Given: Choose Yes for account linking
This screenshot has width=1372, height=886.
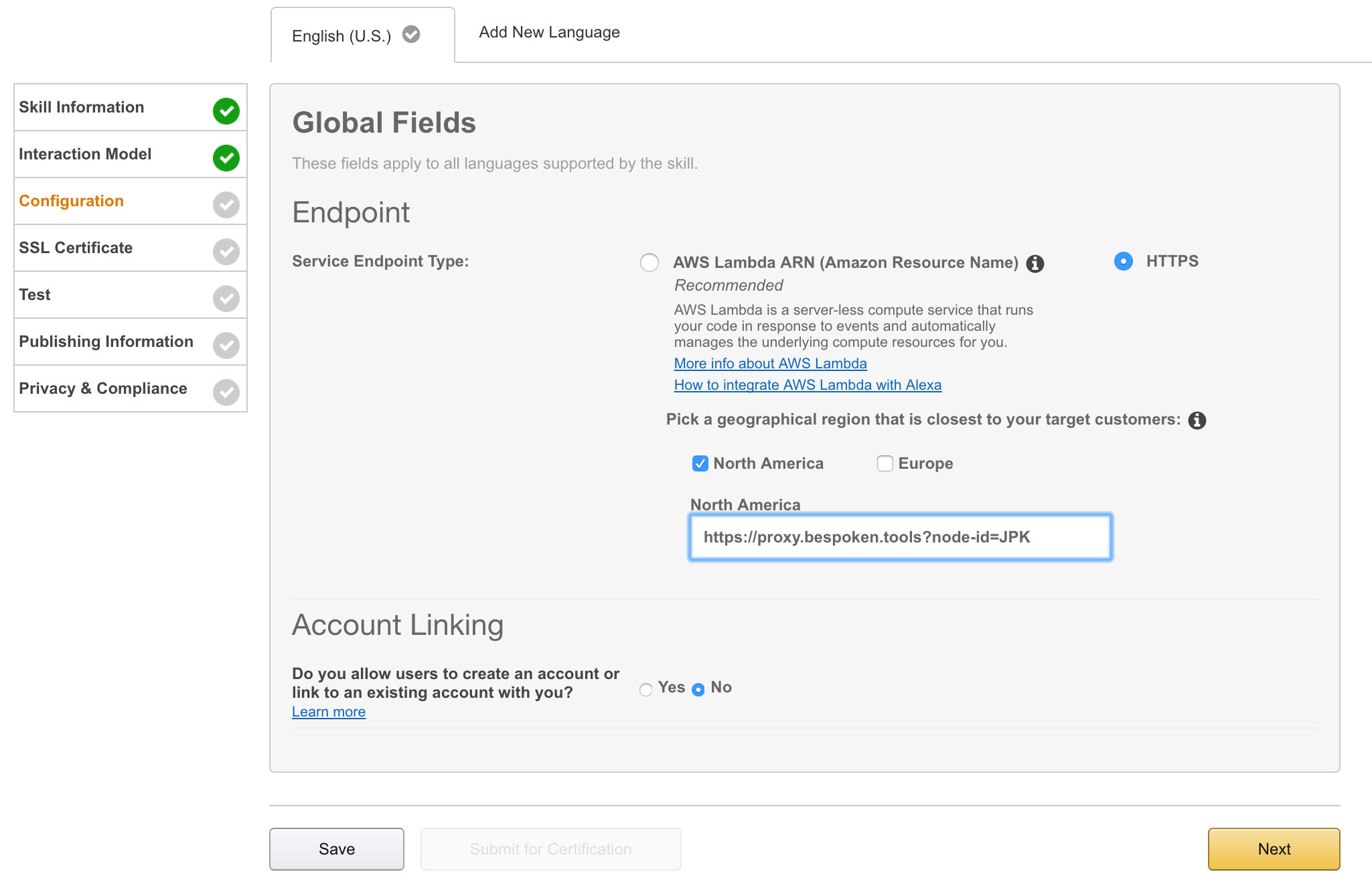Looking at the screenshot, I should click(x=645, y=689).
